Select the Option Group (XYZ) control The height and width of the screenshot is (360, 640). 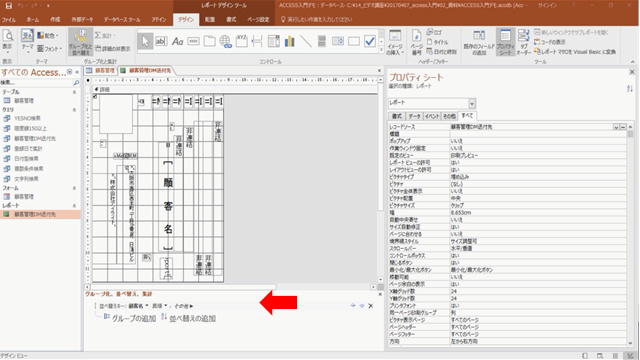pyautogui.click(x=241, y=41)
